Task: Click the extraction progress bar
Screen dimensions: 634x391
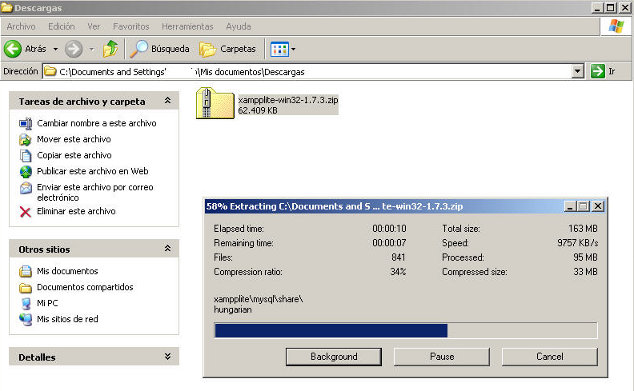Action: point(406,330)
